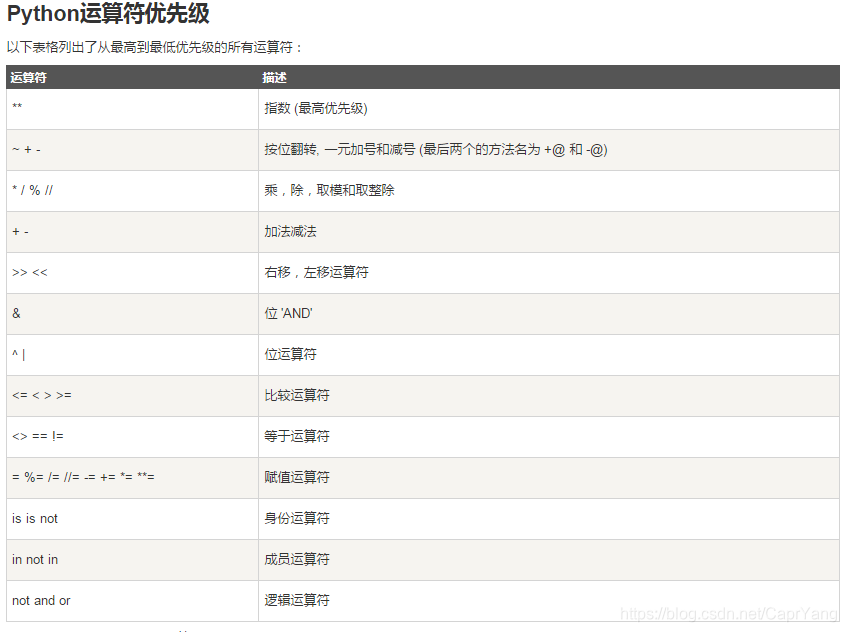Click the ** exponent operator cell

tap(18, 108)
